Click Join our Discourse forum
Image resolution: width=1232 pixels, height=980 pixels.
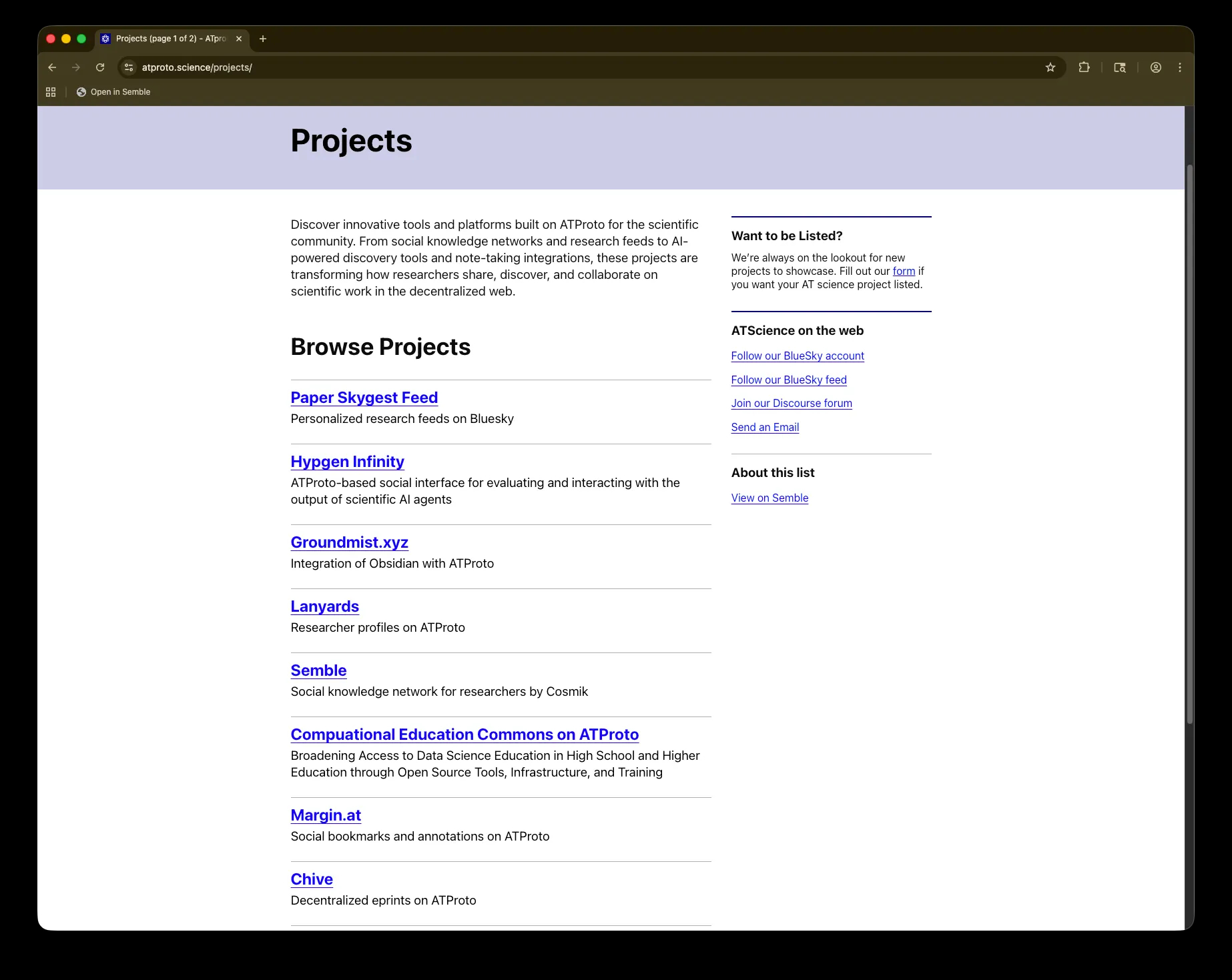pos(791,404)
